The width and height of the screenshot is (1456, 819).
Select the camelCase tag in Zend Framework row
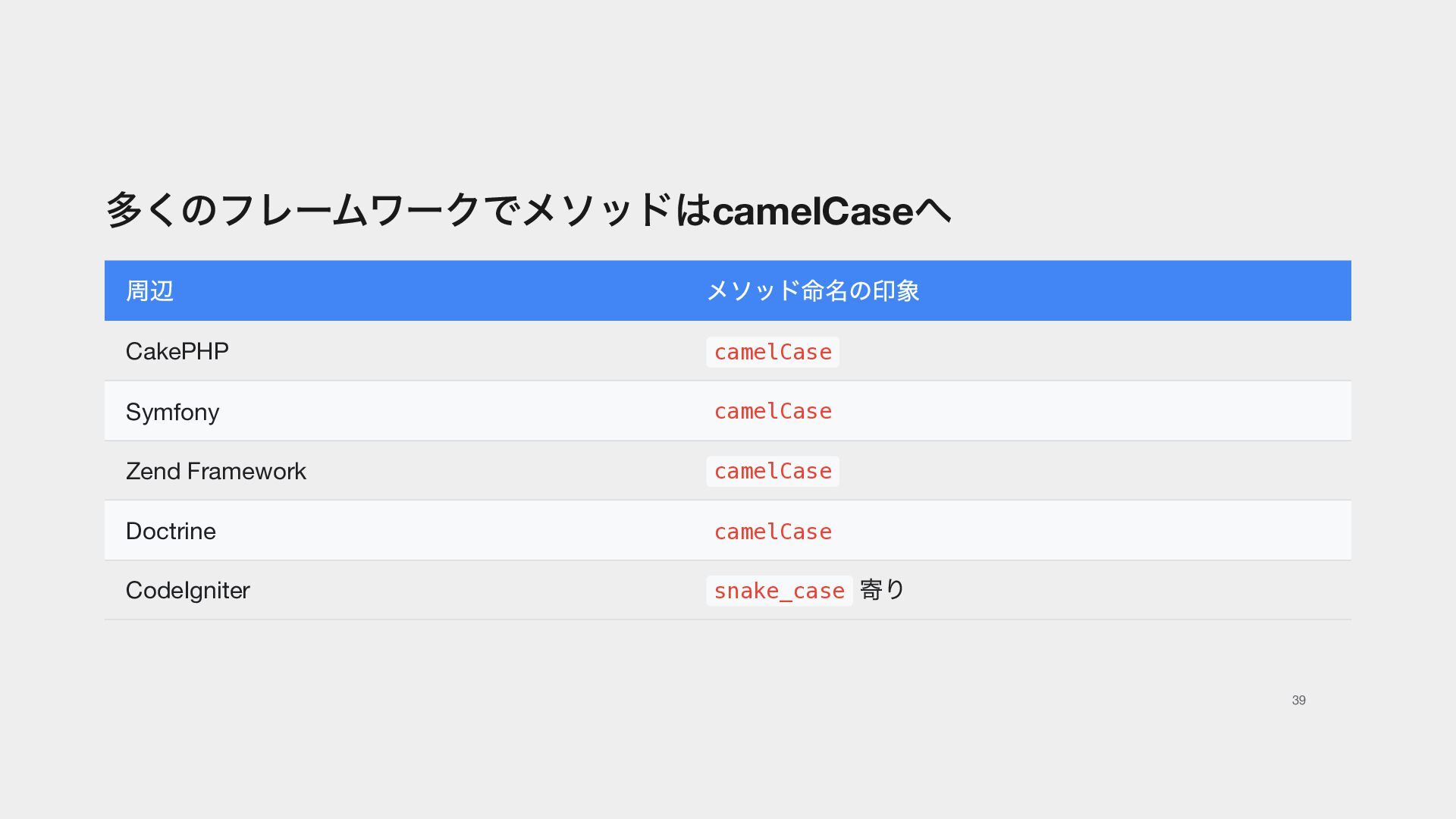[x=773, y=471]
